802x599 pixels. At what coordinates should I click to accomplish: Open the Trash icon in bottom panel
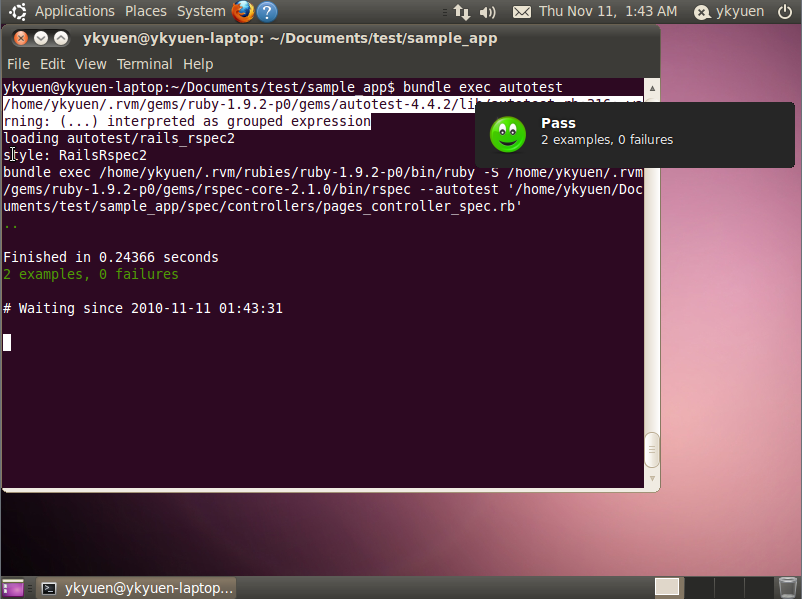pos(787,587)
